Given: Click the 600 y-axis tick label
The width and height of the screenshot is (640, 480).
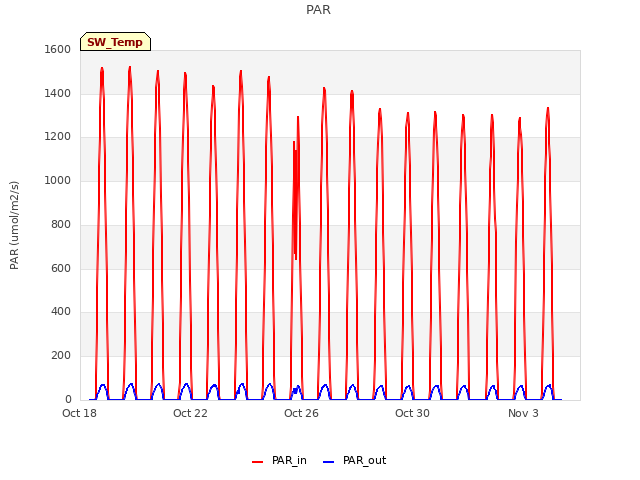Looking at the screenshot, I should [61, 268].
